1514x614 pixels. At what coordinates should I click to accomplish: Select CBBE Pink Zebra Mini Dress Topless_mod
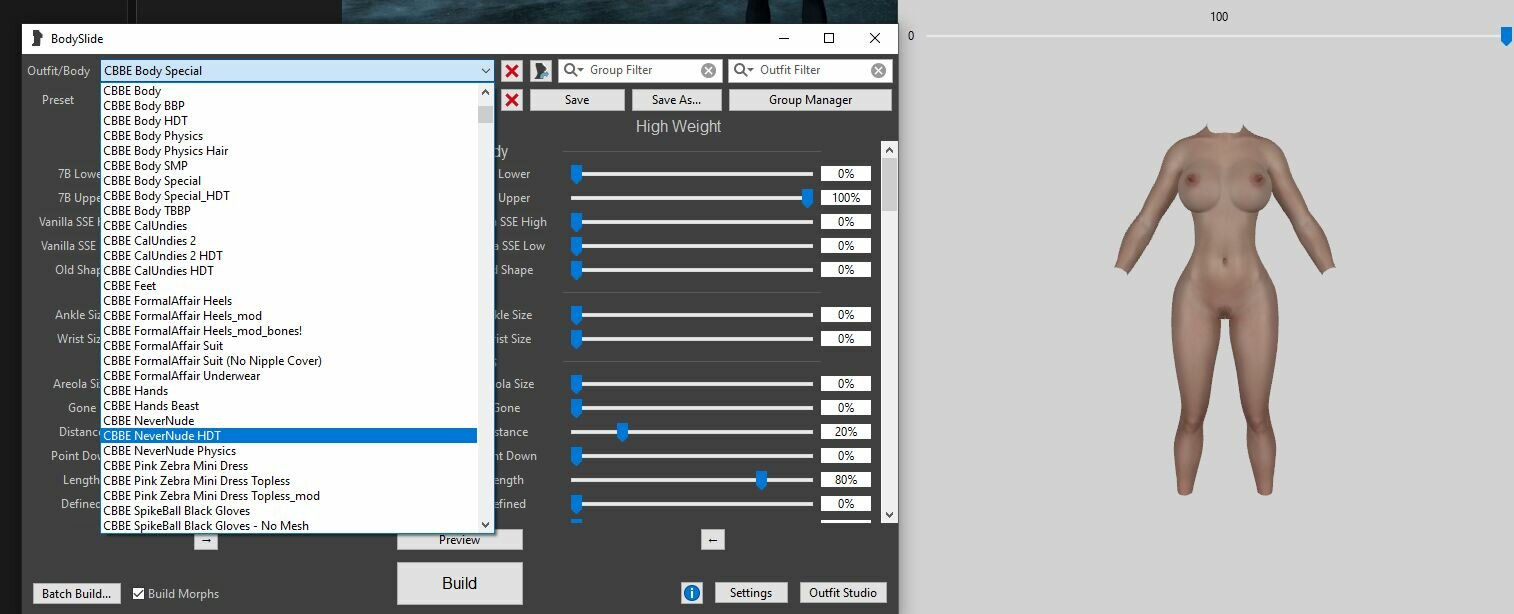[x=288, y=495]
